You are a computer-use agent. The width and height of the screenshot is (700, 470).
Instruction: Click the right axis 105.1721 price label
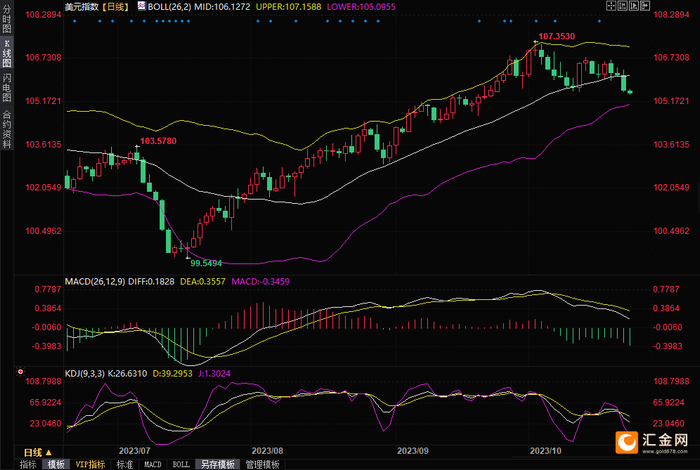[671, 101]
